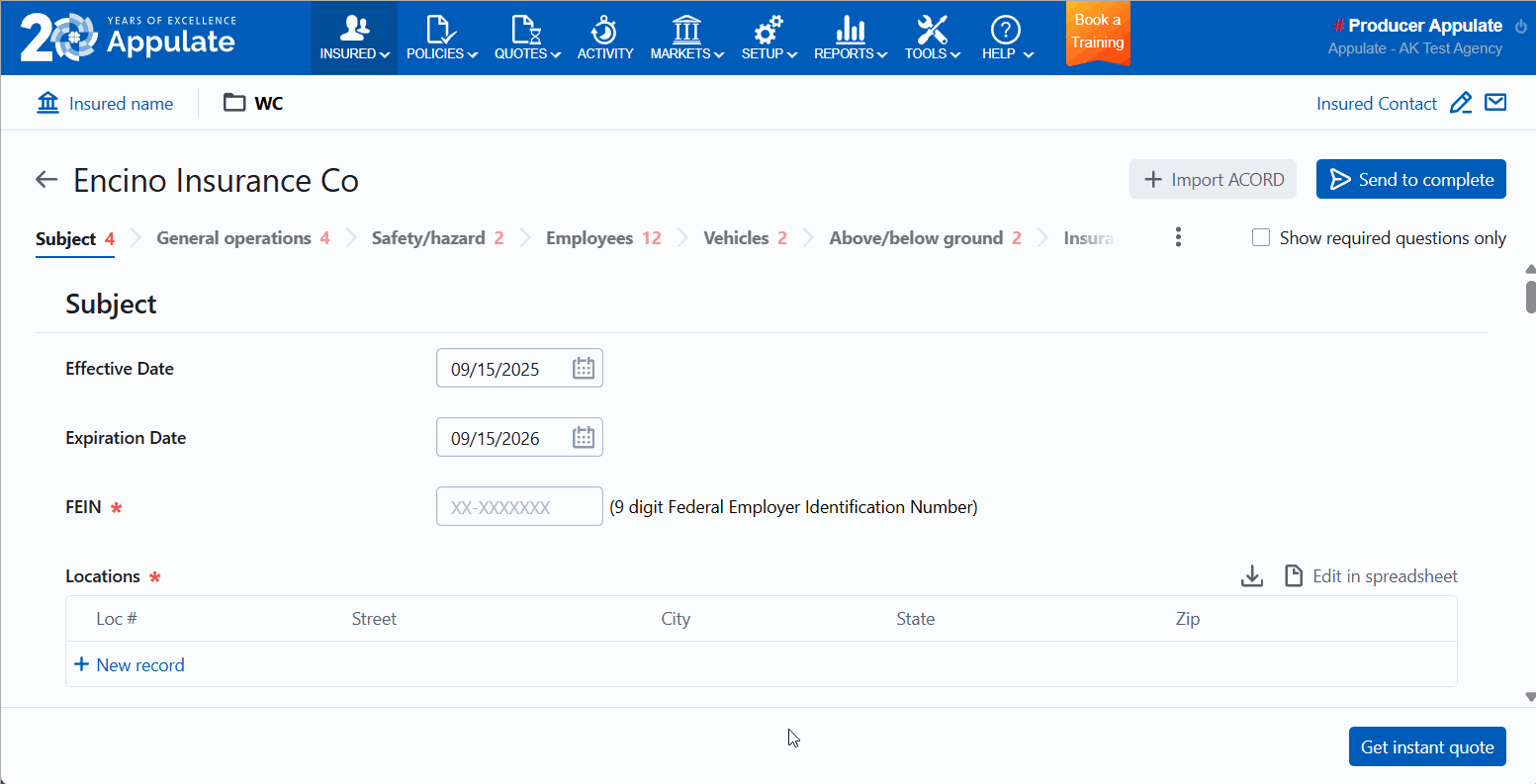Click the Effective Date field

click(x=519, y=369)
